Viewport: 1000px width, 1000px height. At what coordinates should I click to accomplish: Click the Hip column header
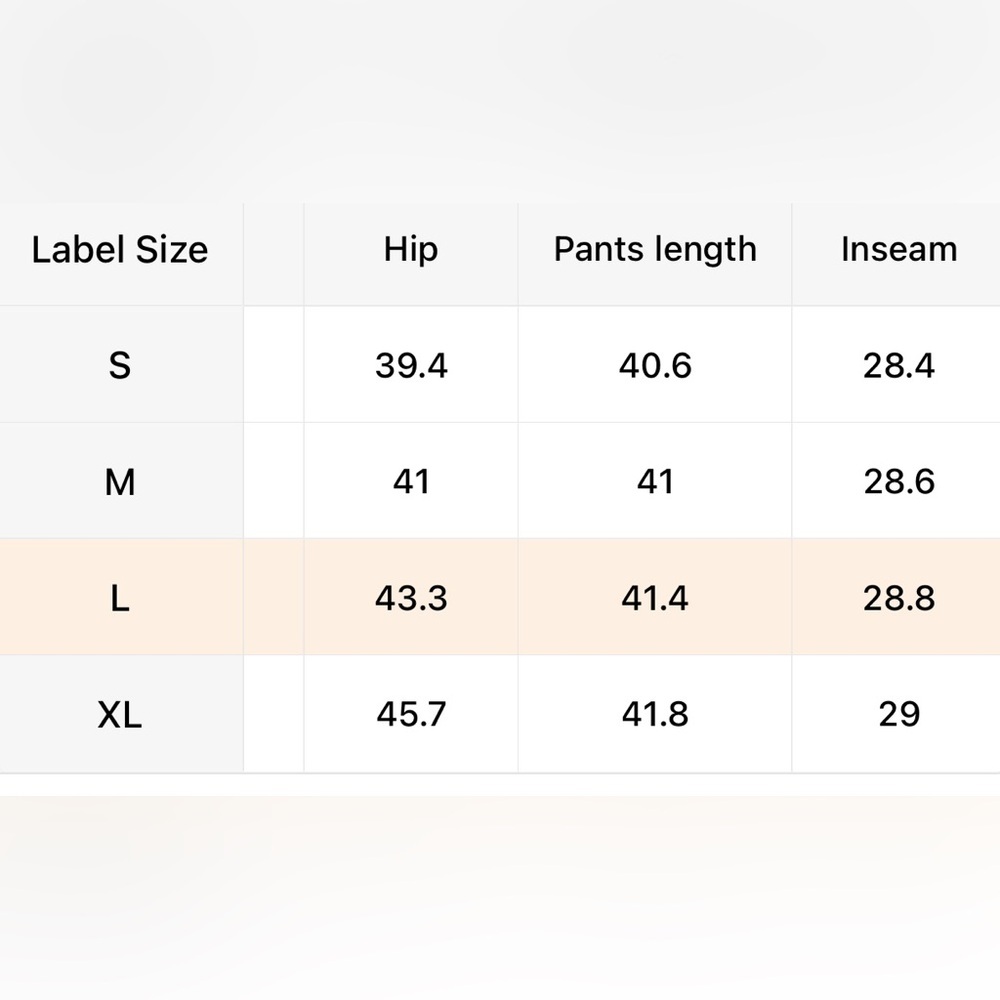pos(411,249)
